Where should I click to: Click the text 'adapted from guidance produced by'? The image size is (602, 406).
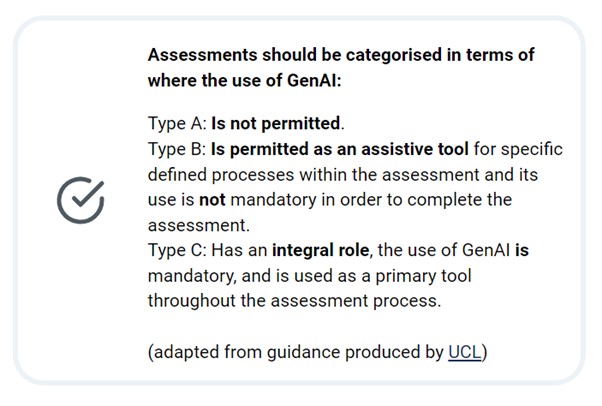coord(298,352)
